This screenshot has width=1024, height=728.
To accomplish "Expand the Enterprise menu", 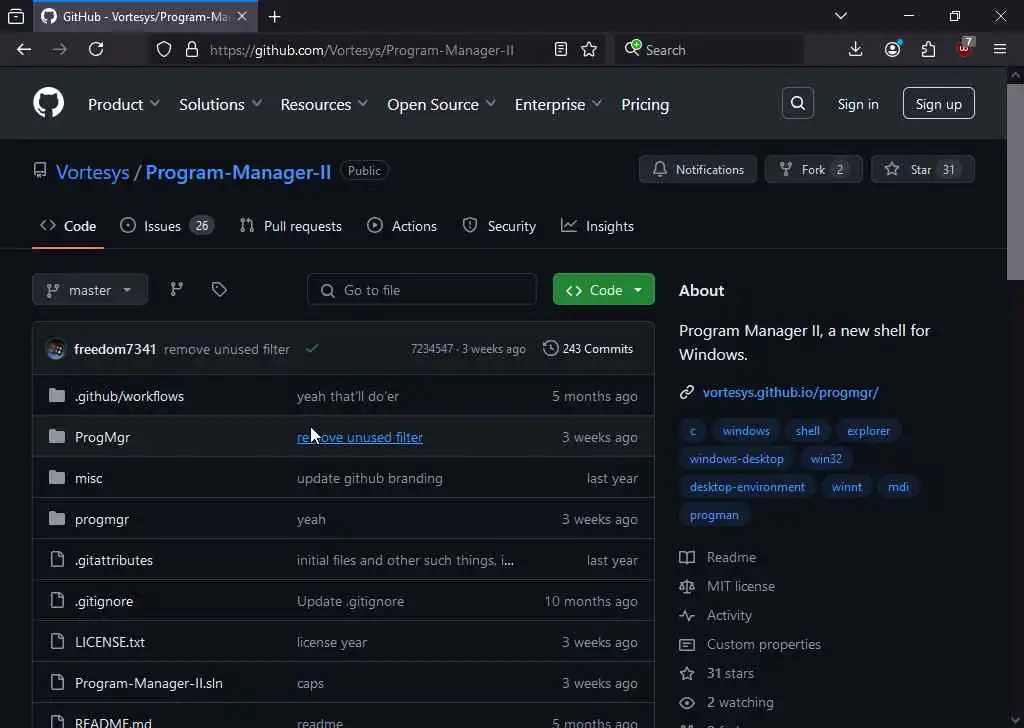I will point(558,104).
